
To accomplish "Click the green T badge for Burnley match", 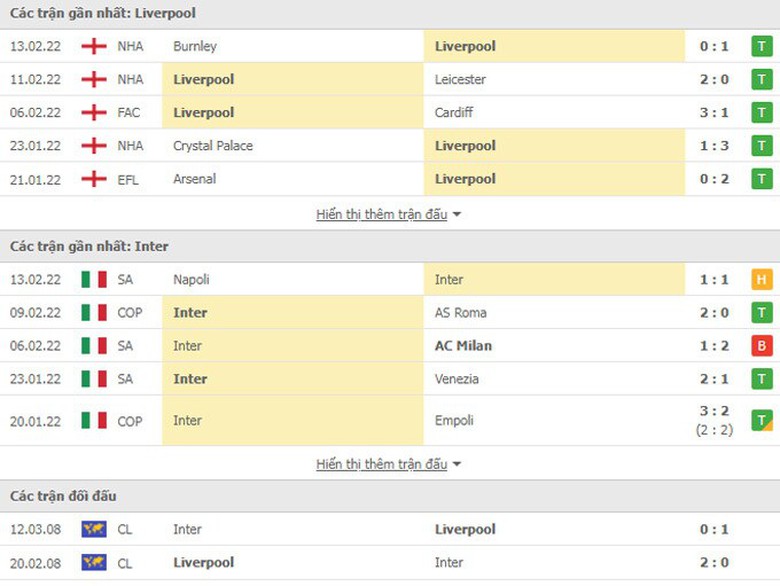I will (762, 46).
